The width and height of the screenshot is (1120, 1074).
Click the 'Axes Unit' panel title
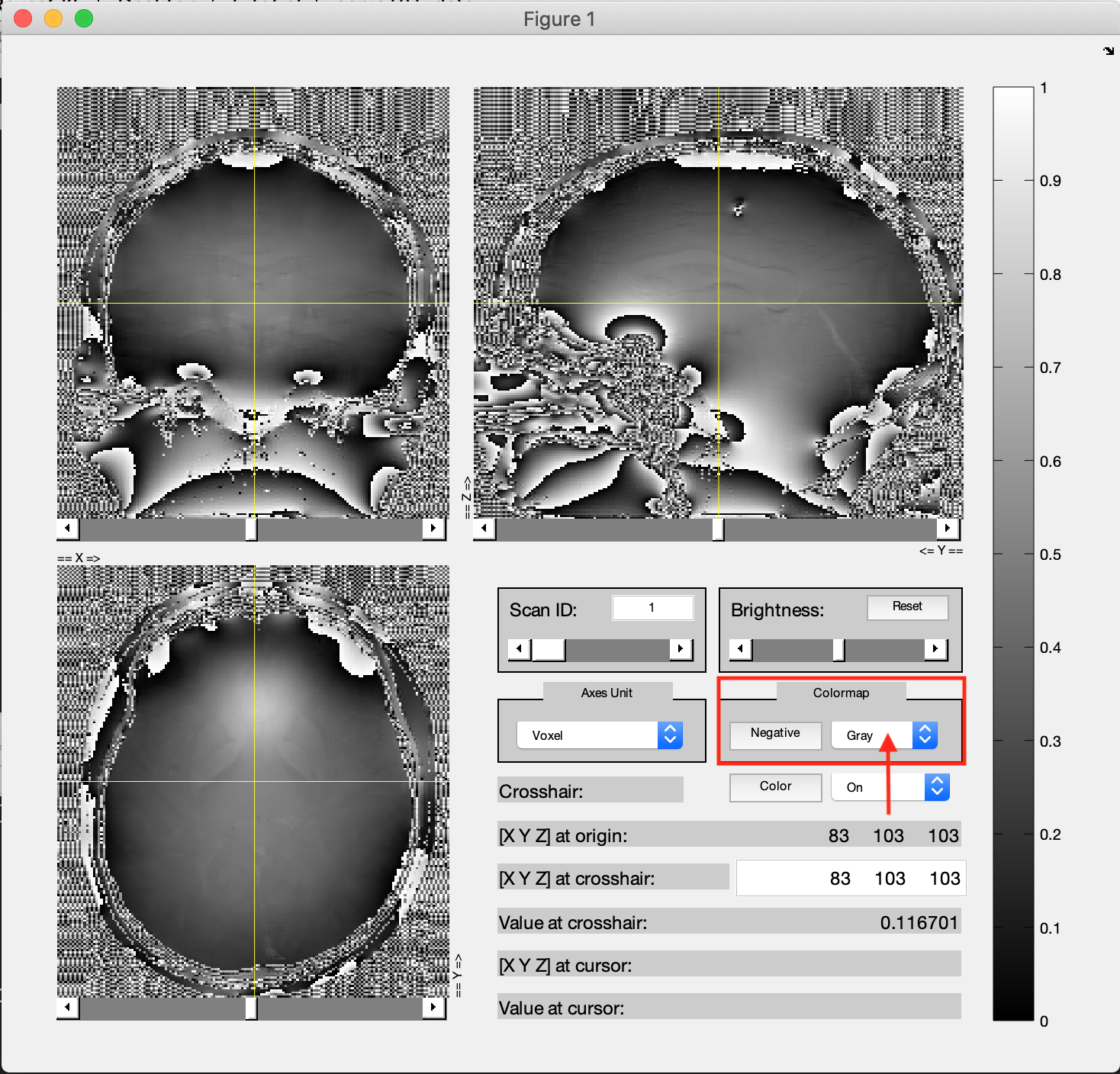(607, 693)
